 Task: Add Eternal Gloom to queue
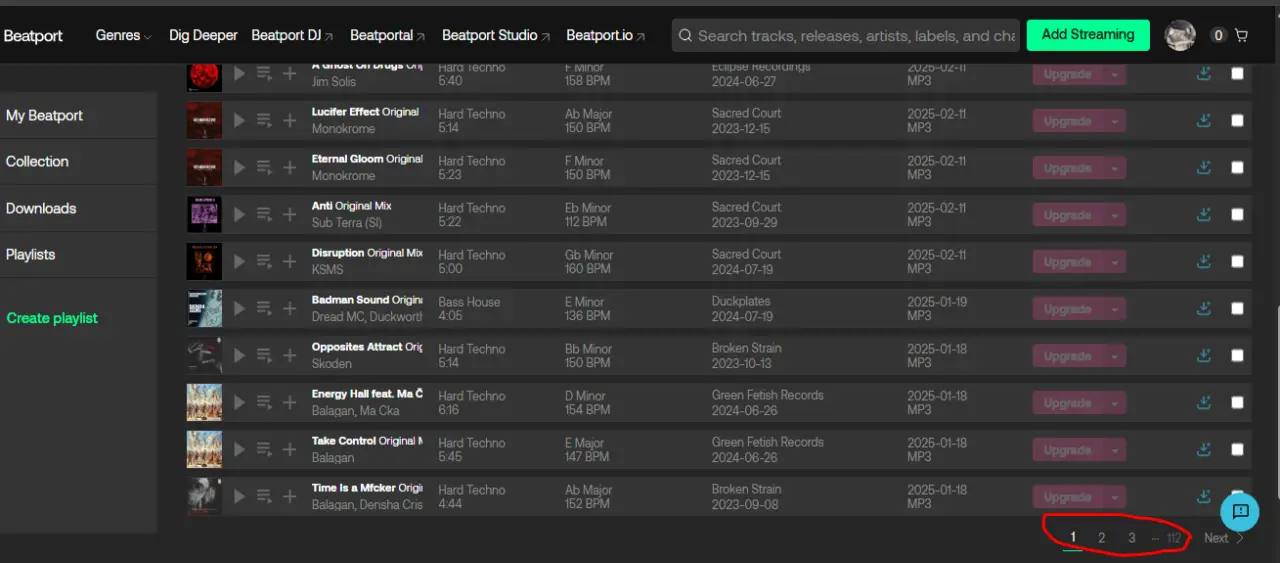pyautogui.click(x=264, y=167)
